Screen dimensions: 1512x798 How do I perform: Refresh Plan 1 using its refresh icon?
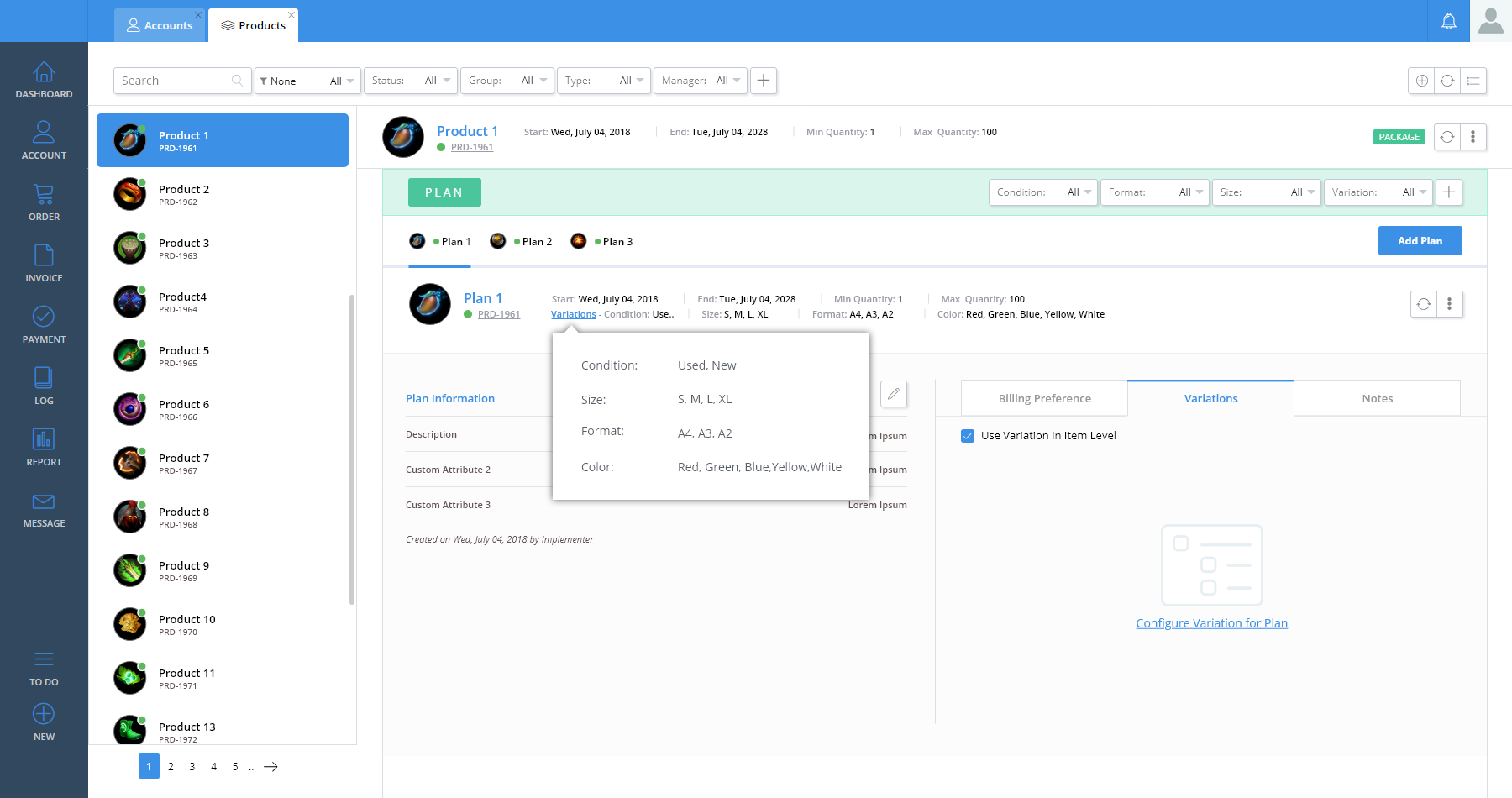pyautogui.click(x=1424, y=304)
